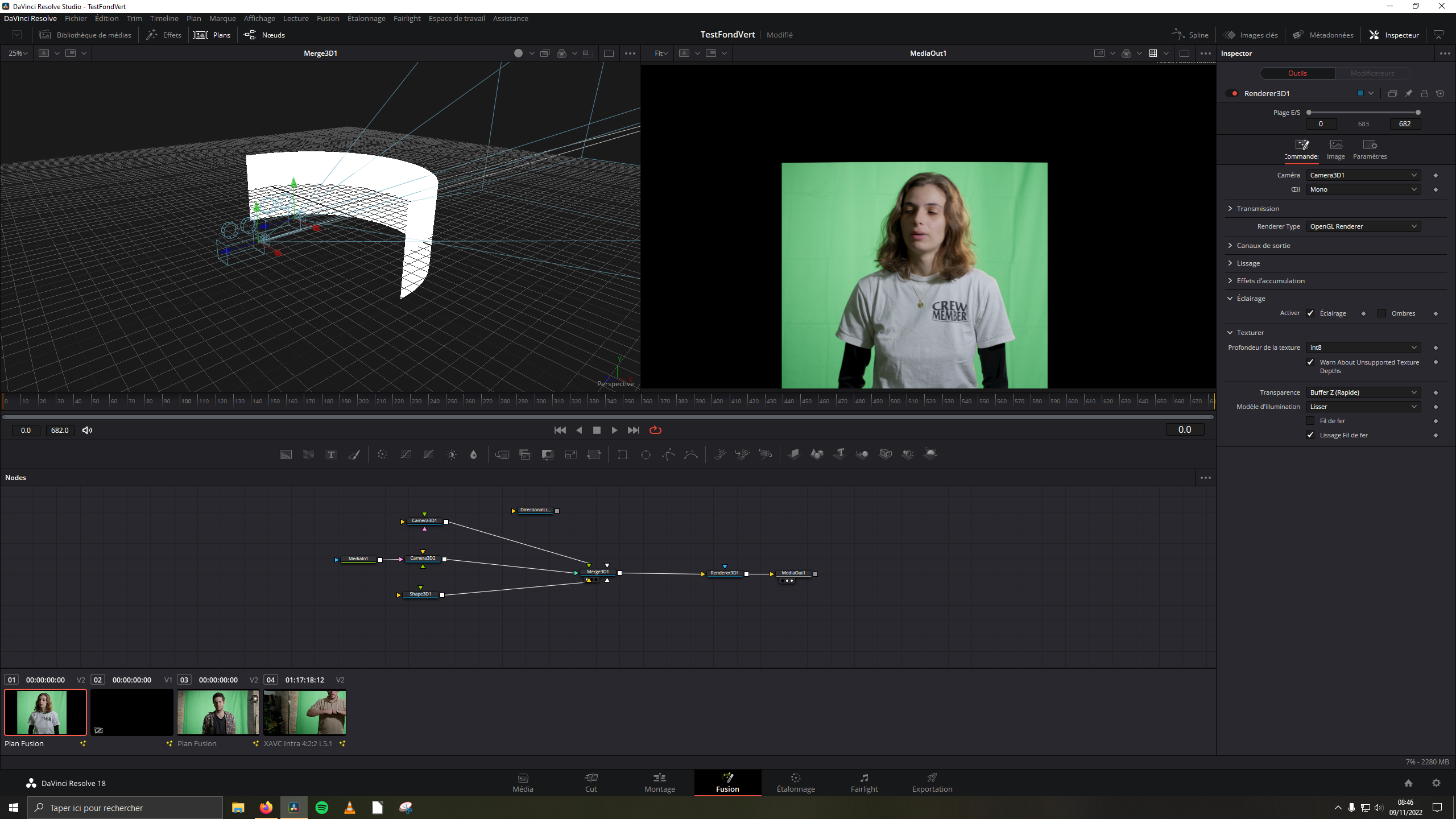This screenshot has height=819, width=1456.
Task: Uncheck Lissage Fil de fer
Action: point(1310,435)
